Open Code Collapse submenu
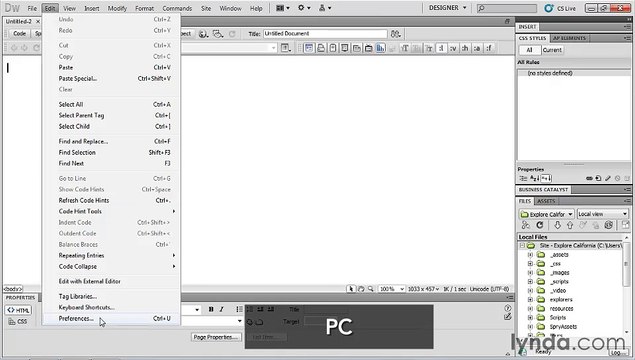The width and height of the screenshot is (635, 360). [x=111, y=266]
